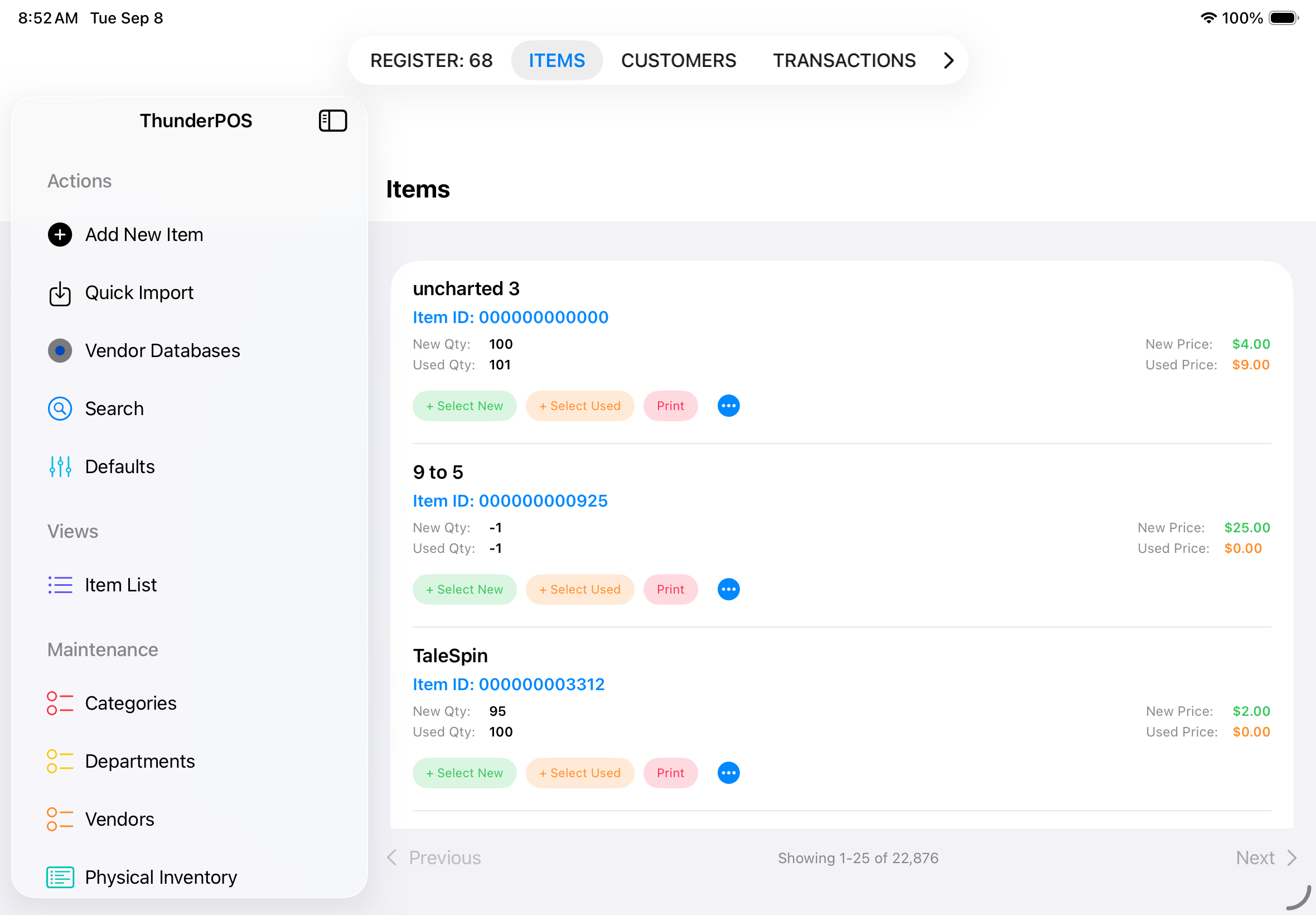Select Used for uncharted 3

[579, 406]
